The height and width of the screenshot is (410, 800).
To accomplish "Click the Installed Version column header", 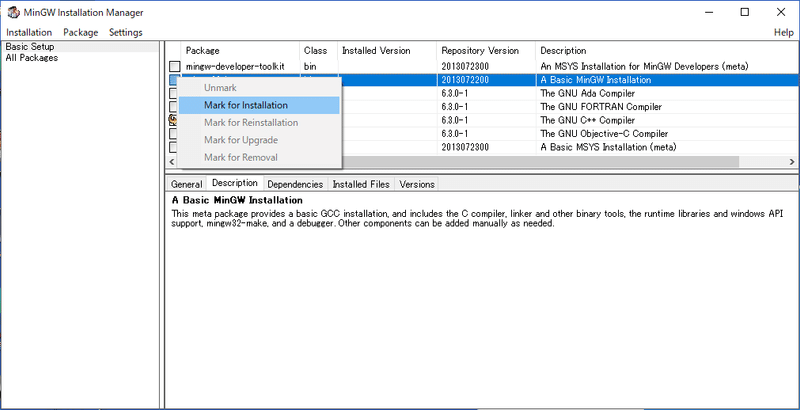I will 387,50.
